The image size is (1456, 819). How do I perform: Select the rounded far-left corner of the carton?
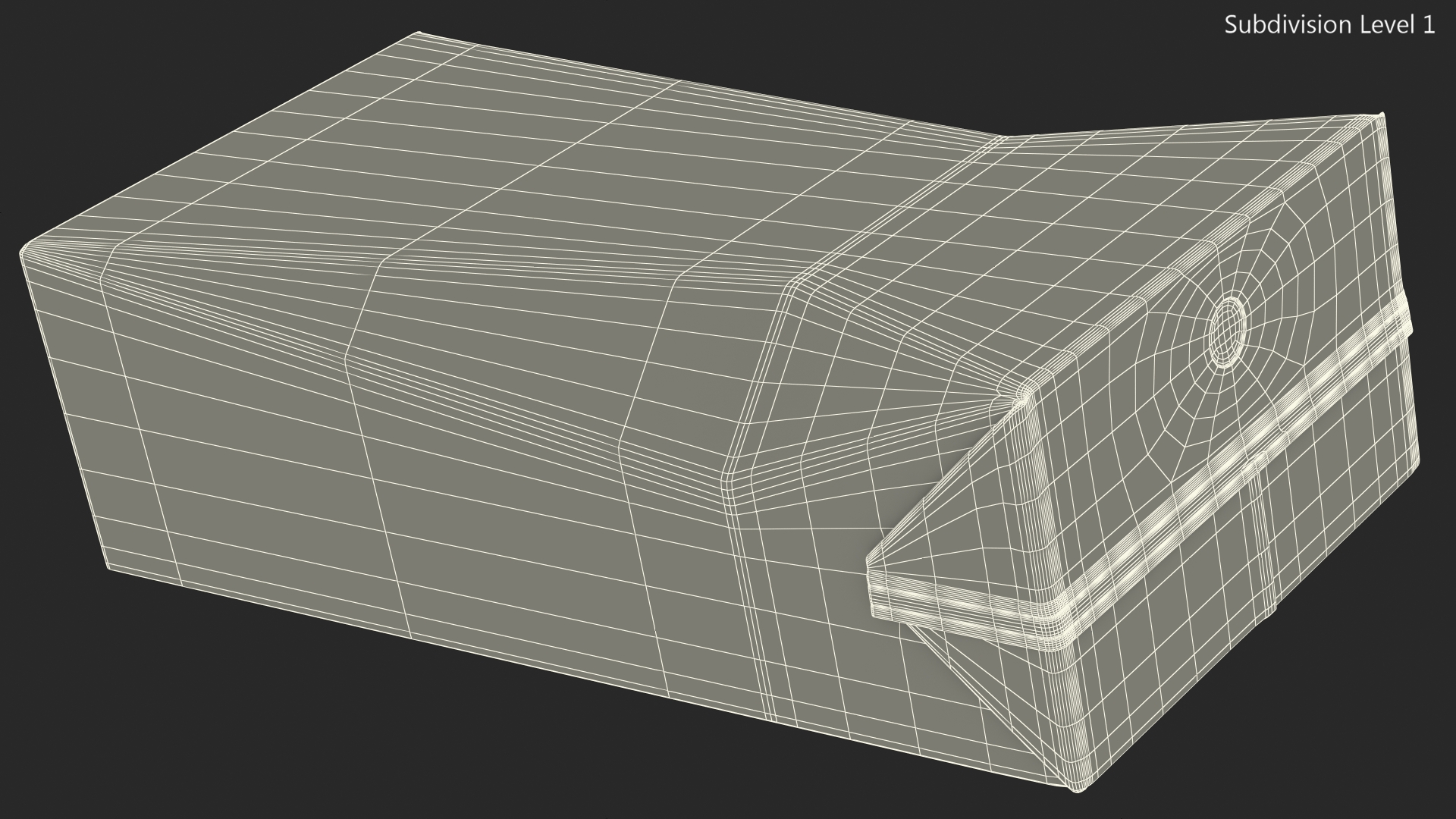point(26,250)
